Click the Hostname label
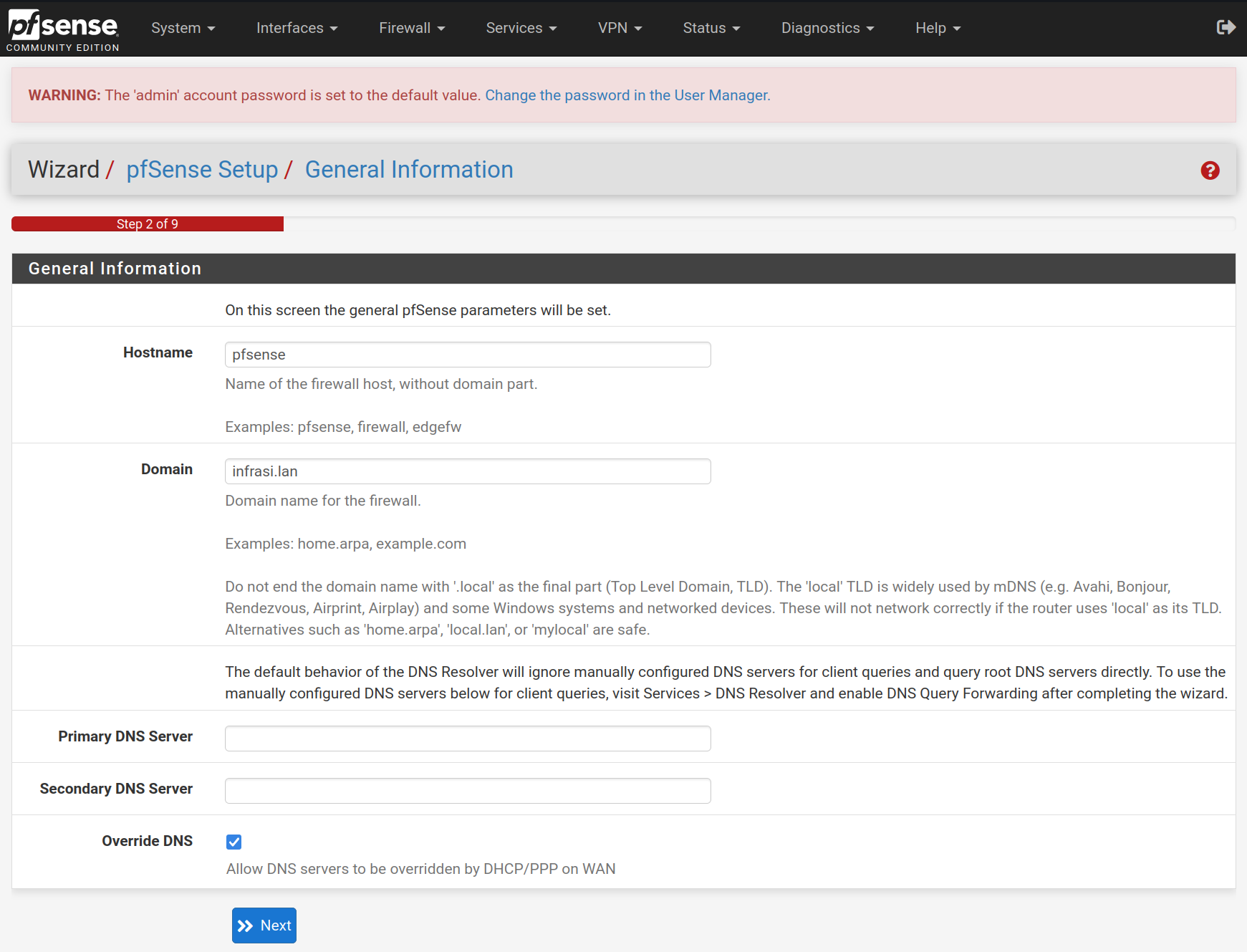 click(x=158, y=352)
